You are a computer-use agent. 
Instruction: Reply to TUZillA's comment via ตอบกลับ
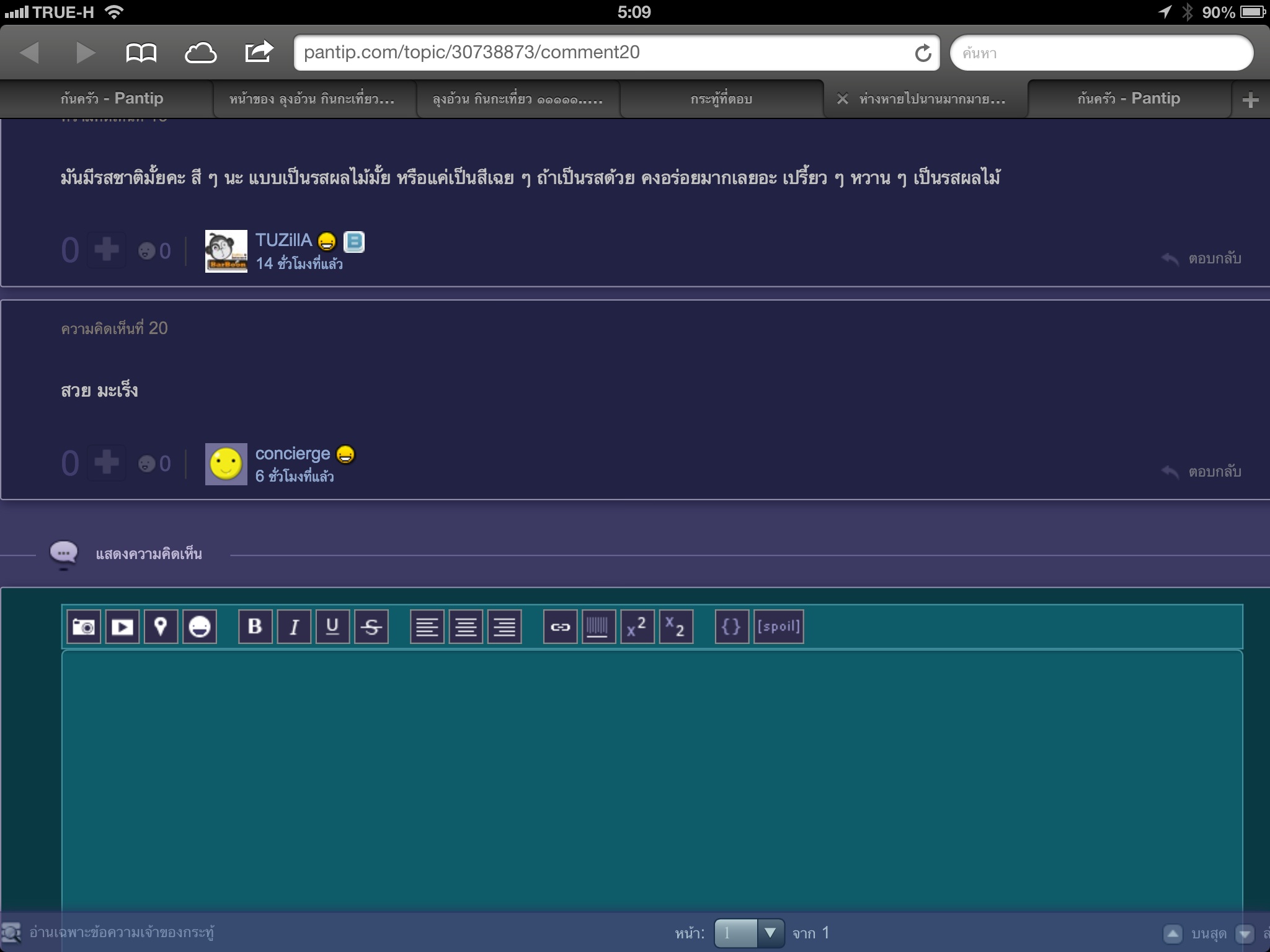click(1202, 258)
